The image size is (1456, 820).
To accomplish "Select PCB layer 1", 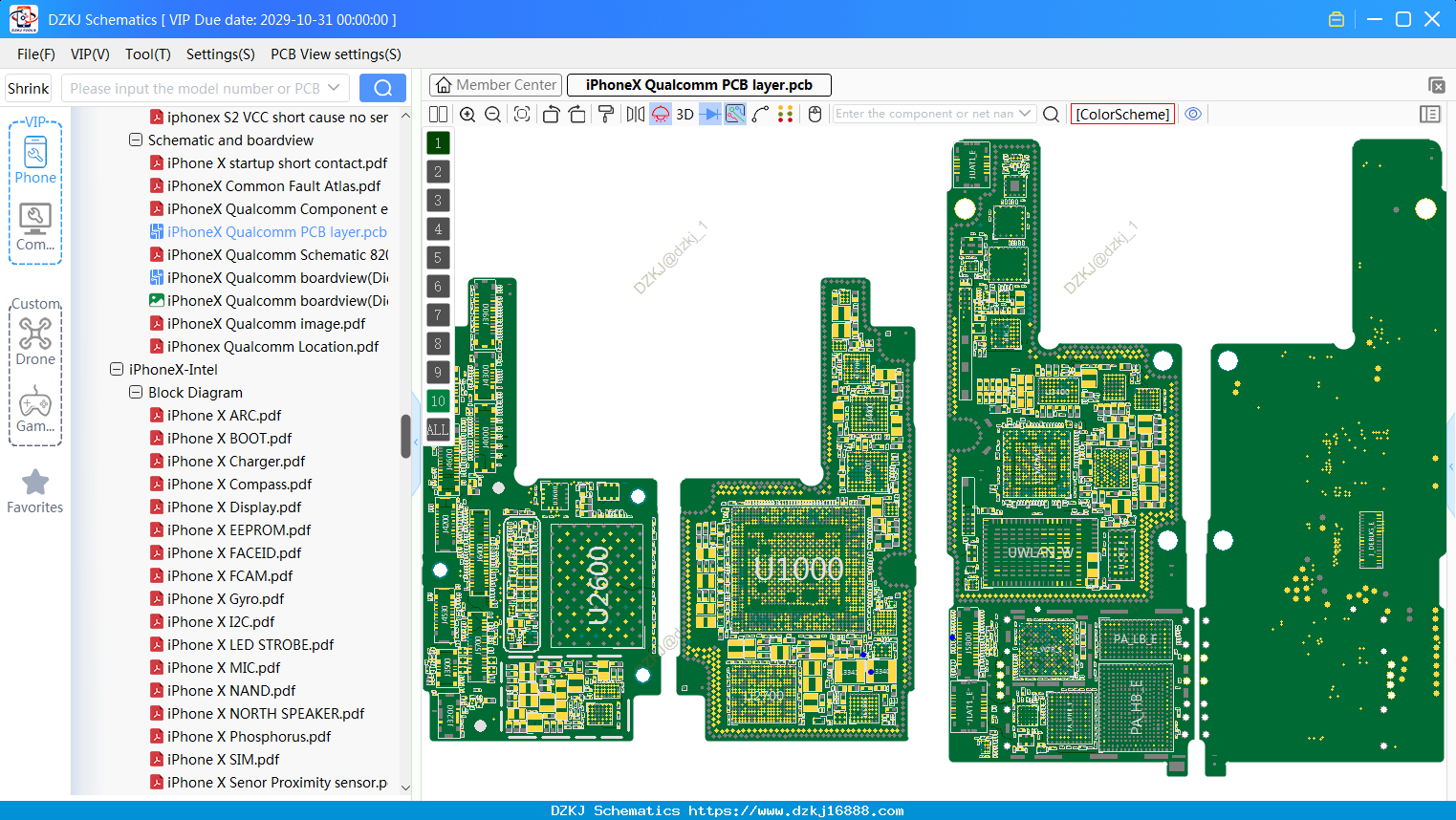I will (438, 143).
